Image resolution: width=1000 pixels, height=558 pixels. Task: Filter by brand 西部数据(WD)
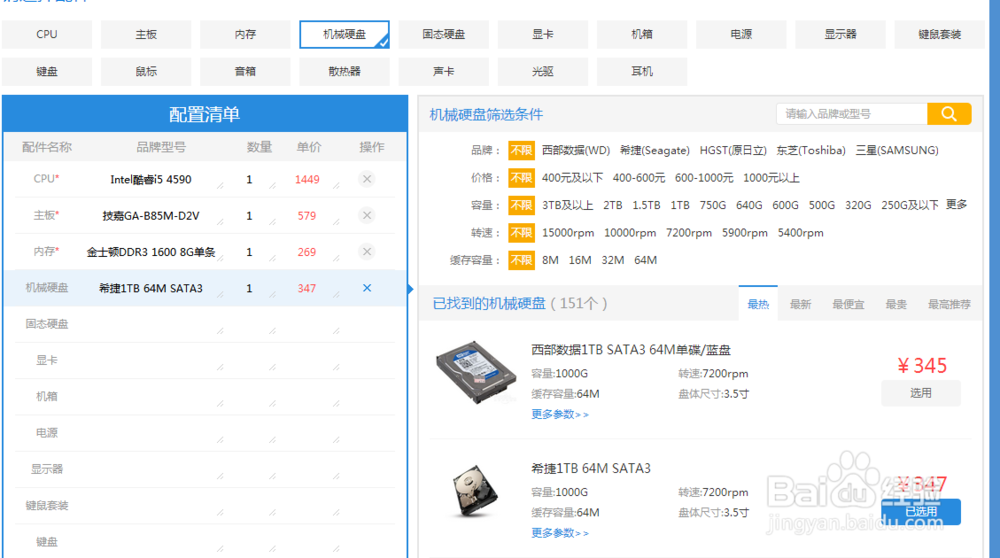(x=576, y=151)
